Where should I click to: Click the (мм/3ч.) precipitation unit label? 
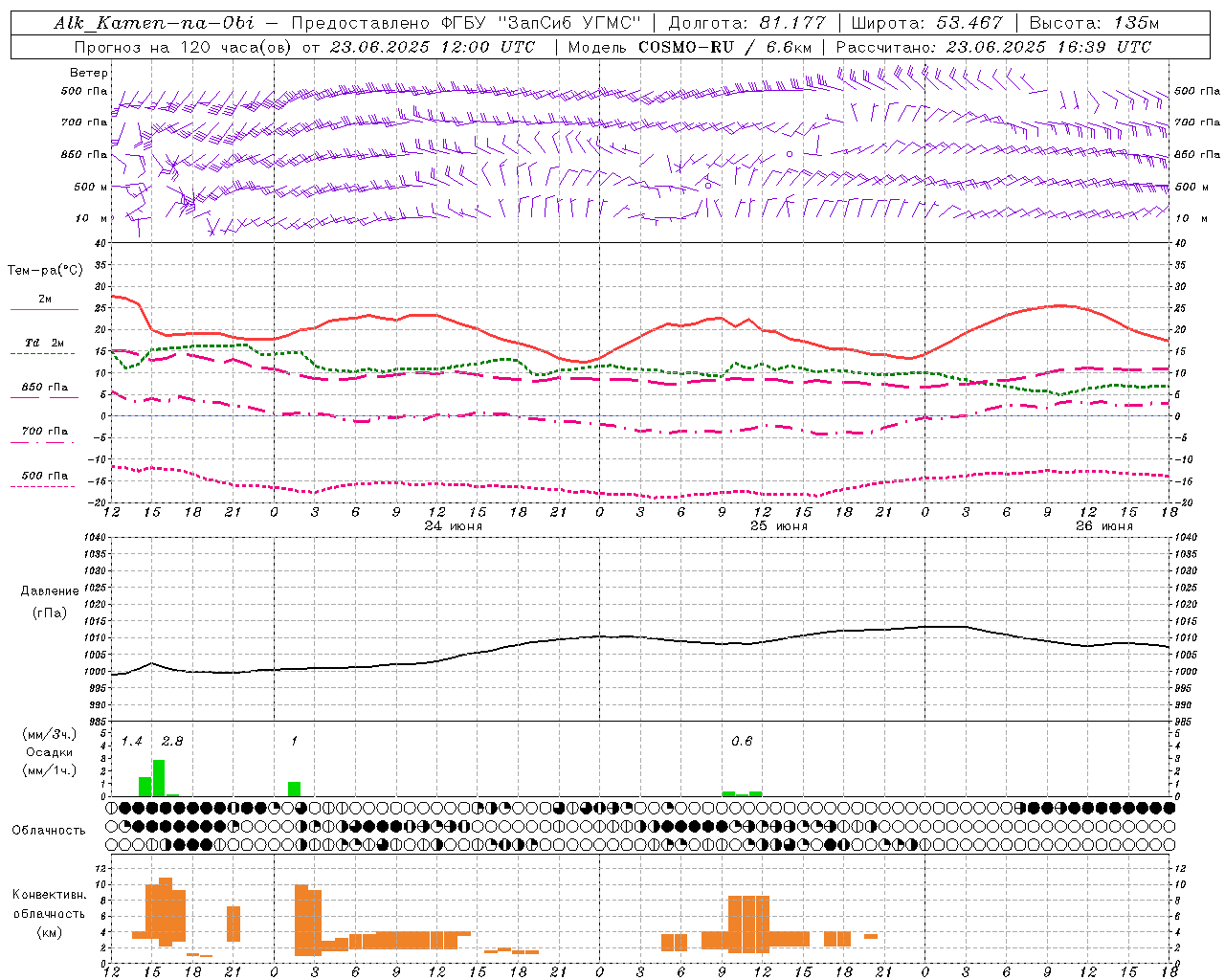click(49, 734)
